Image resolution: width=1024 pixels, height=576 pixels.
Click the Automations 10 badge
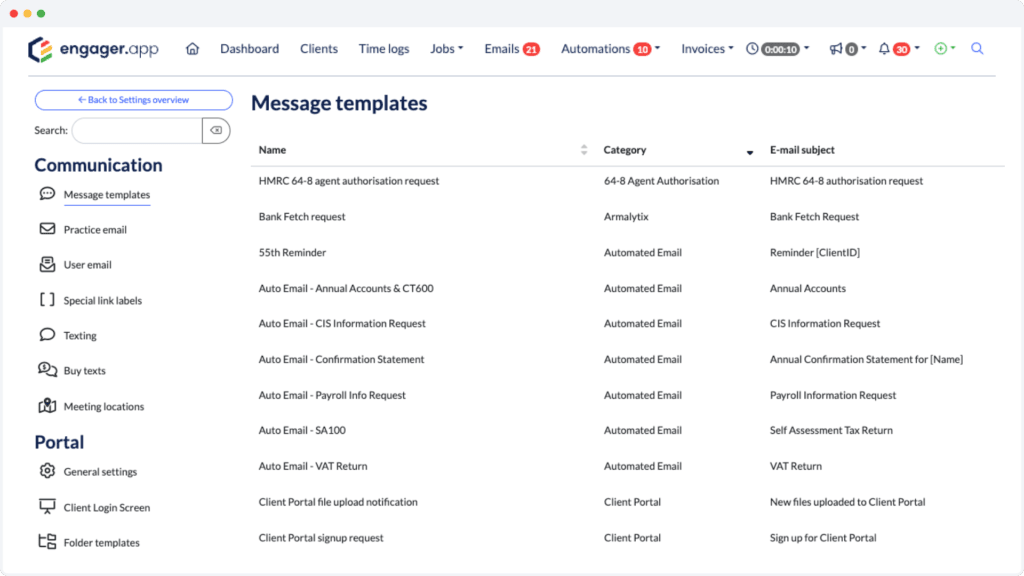point(643,50)
